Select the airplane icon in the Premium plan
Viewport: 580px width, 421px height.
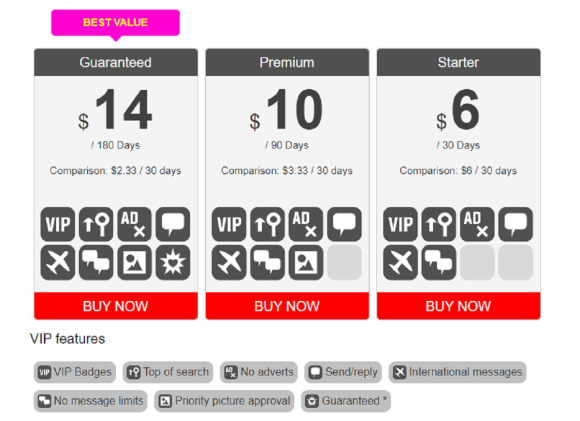point(229,263)
